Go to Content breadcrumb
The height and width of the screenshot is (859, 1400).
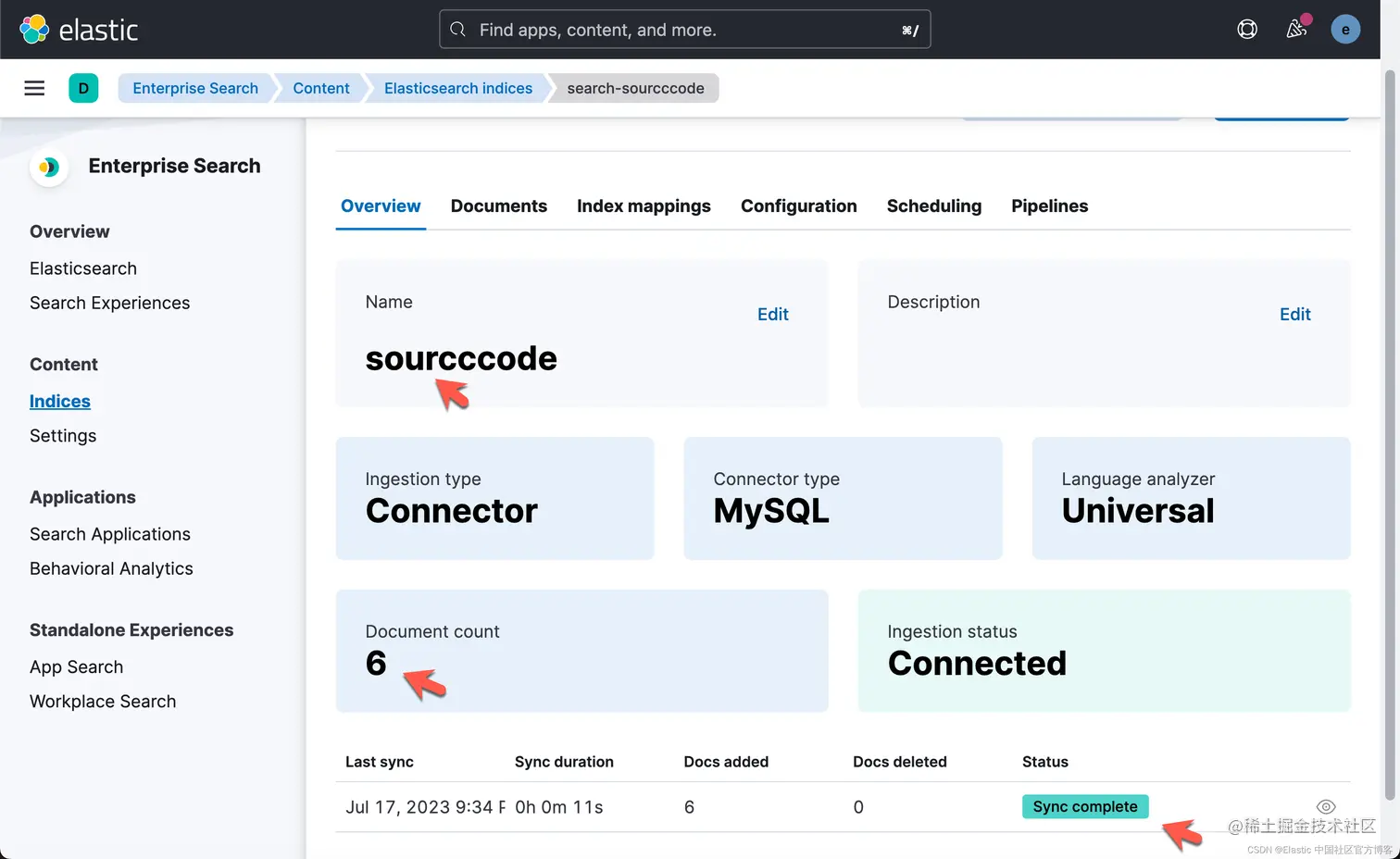(321, 88)
